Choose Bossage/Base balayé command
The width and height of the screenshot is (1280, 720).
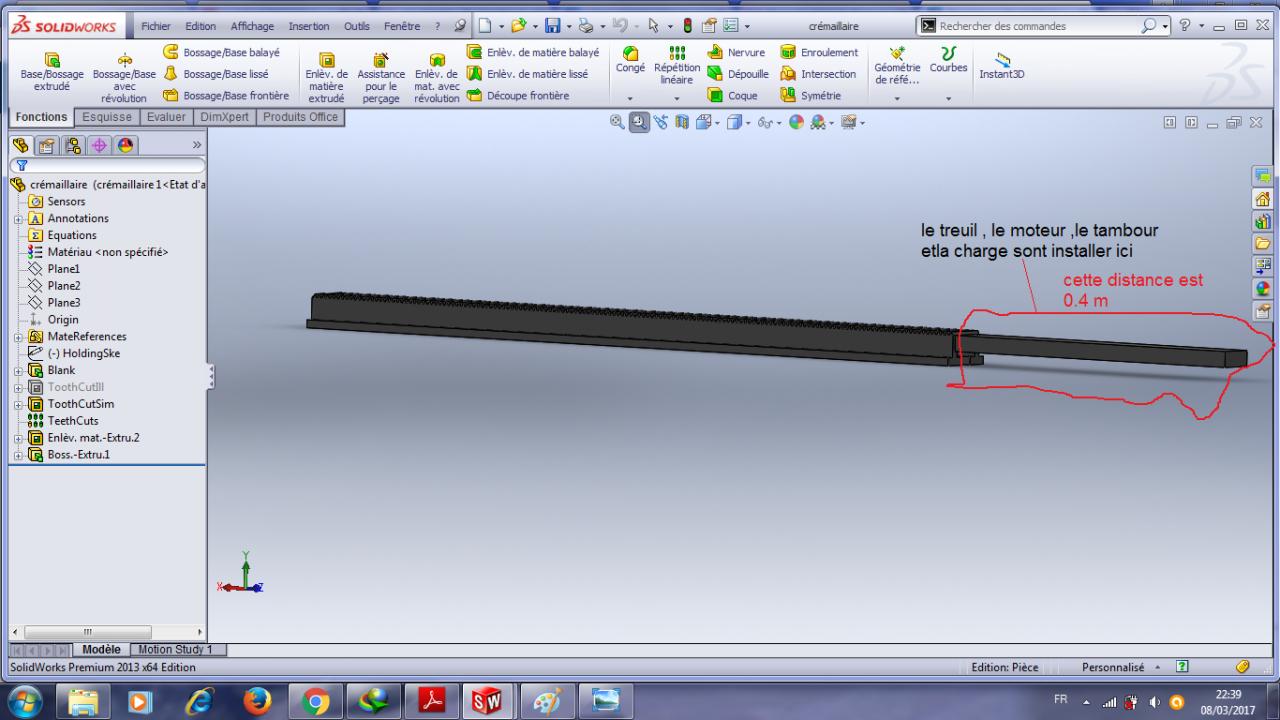[x=221, y=52]
